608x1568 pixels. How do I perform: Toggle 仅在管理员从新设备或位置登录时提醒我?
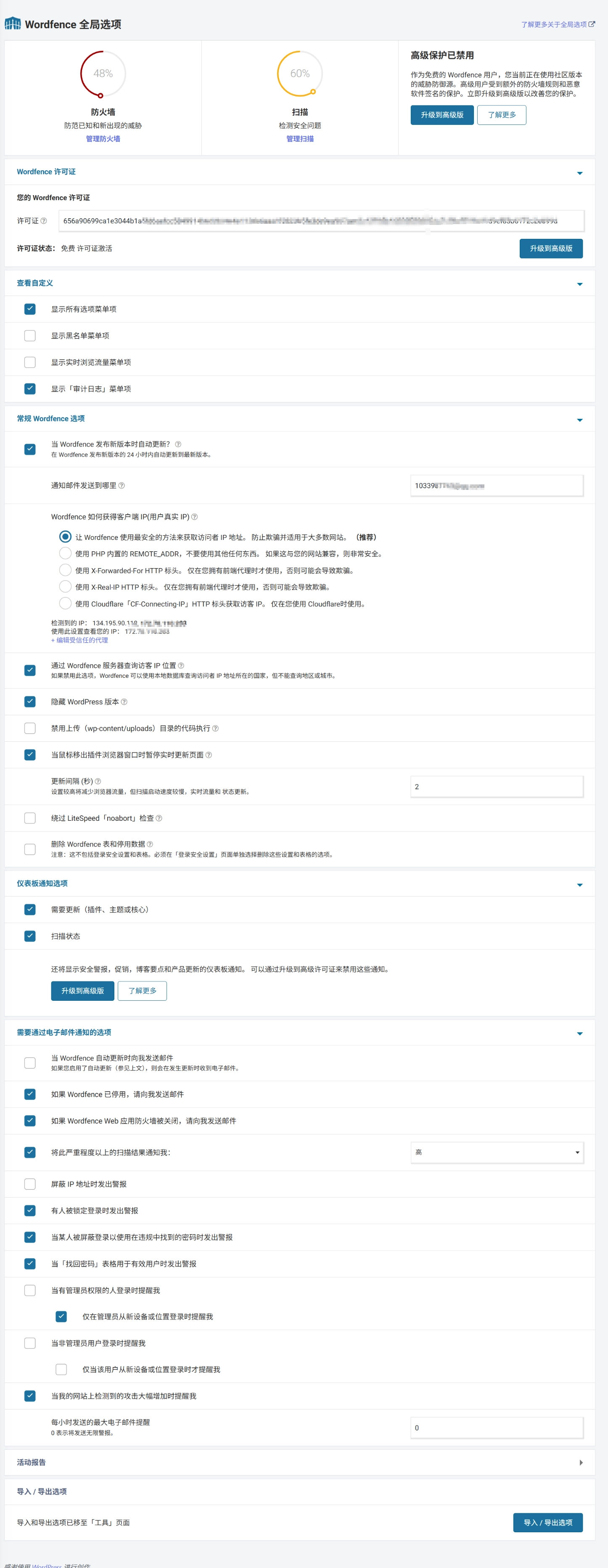point(61,1317)
